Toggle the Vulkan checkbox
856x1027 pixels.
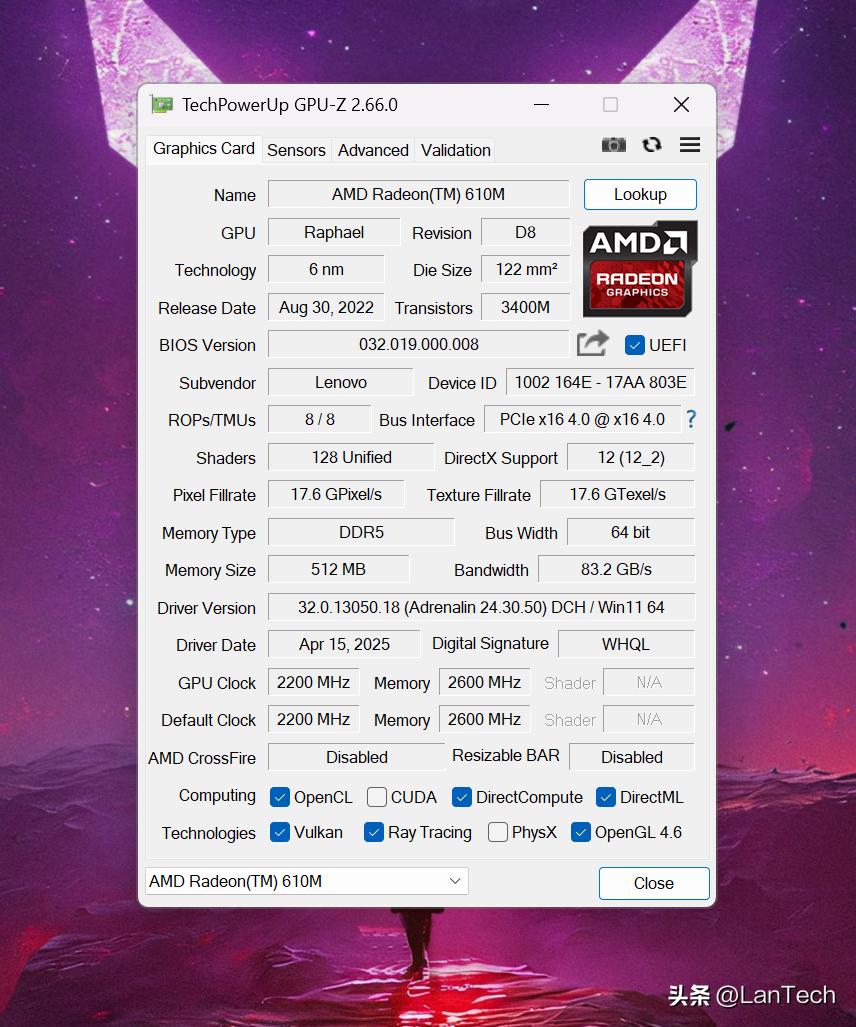pyautogui.click(x=280, y=832)
